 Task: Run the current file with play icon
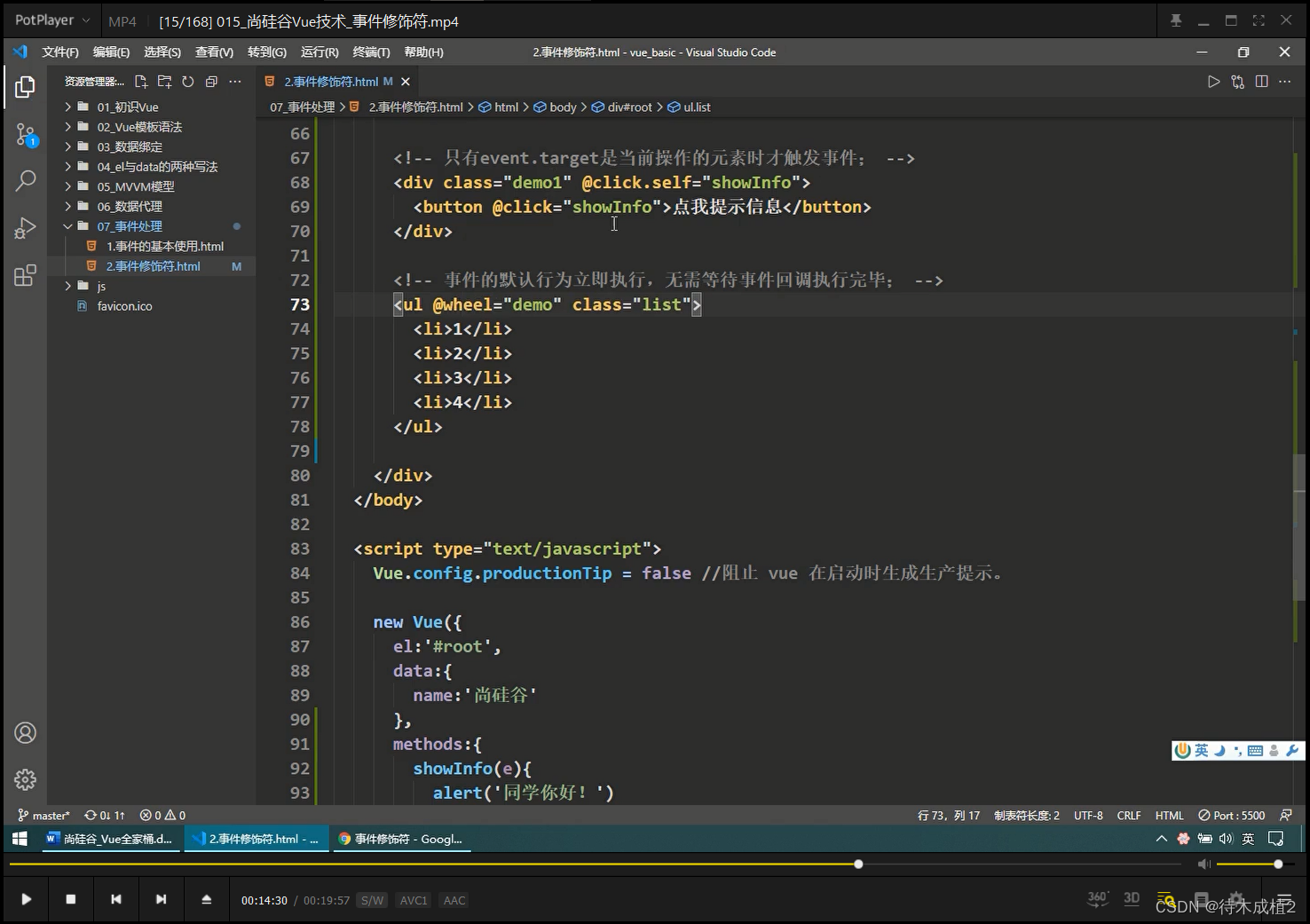1213,82
